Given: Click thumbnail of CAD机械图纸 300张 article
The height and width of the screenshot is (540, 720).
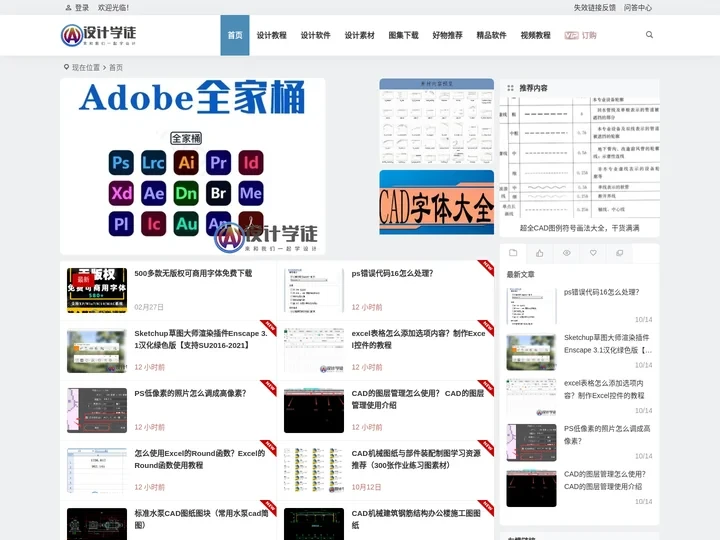Looking at the screenshot, I should pyautogui.click(x=314, y=470).
